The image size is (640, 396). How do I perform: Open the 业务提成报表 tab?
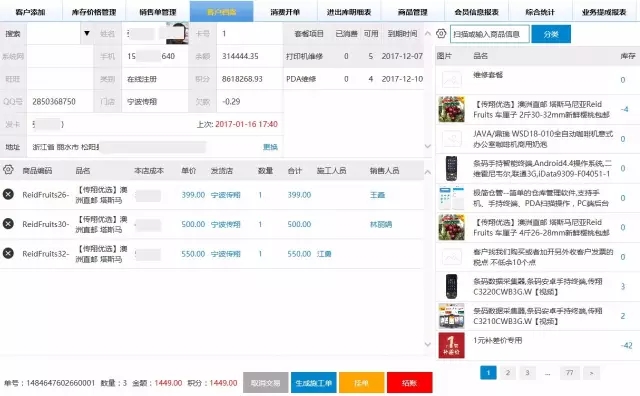604,12
